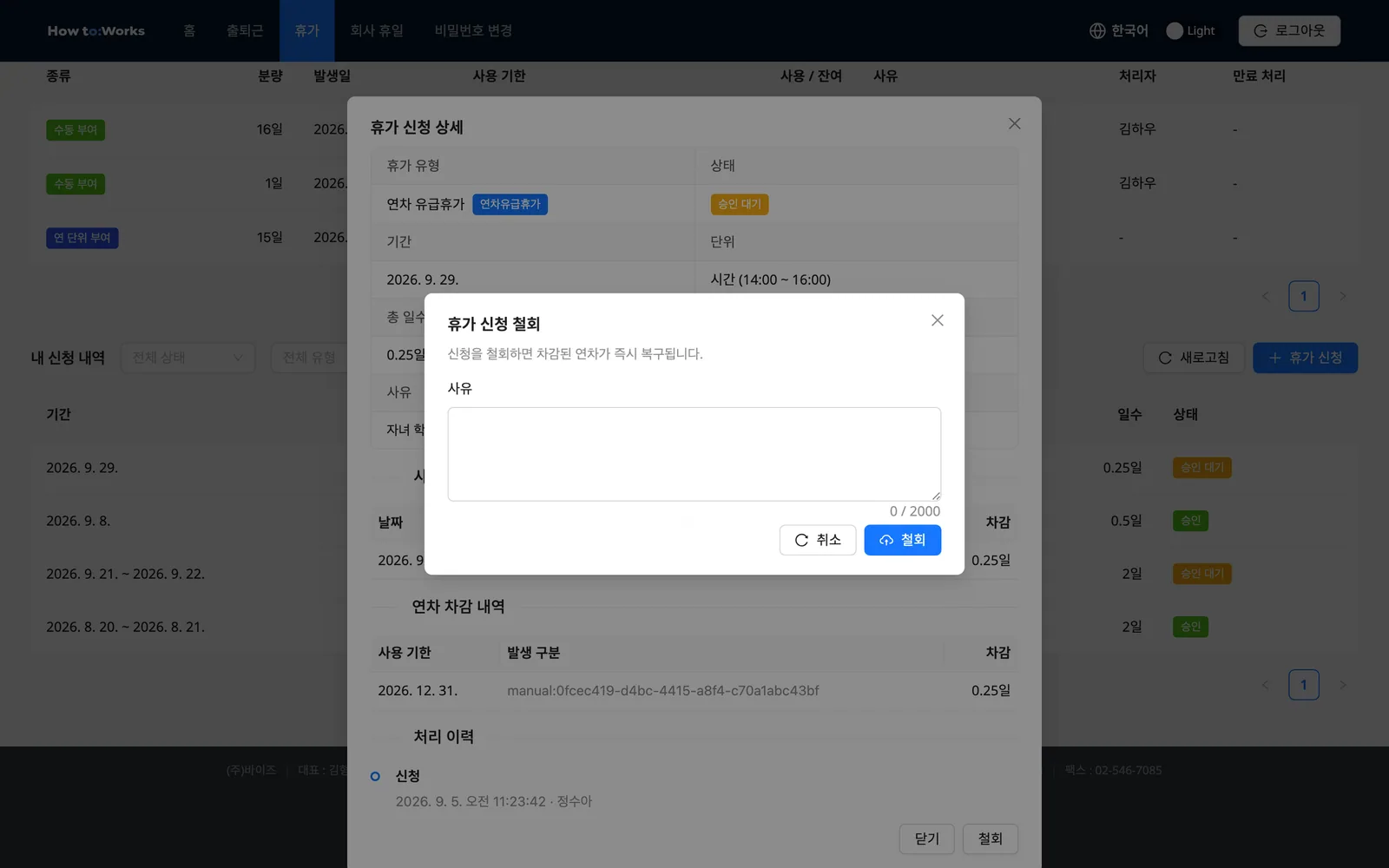Click the How to:Works logo

95,30
